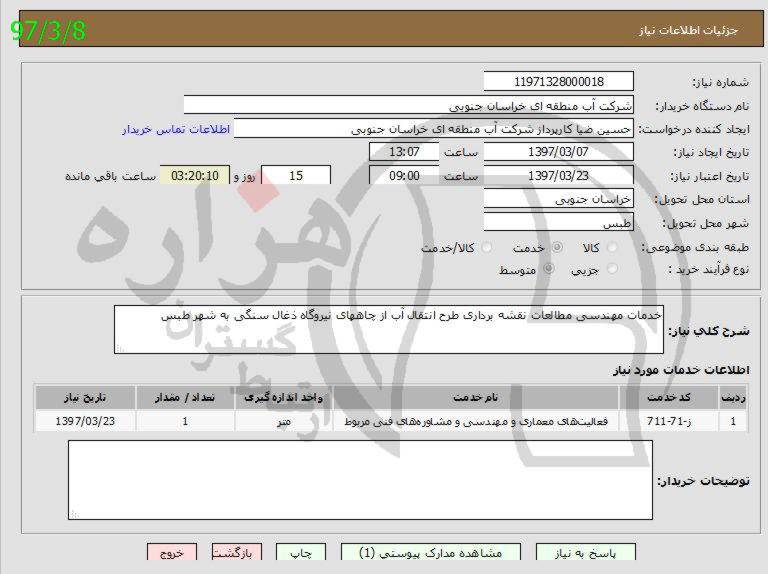Click the جزئیات اطلاعات نیاز header title

(688, 30)
